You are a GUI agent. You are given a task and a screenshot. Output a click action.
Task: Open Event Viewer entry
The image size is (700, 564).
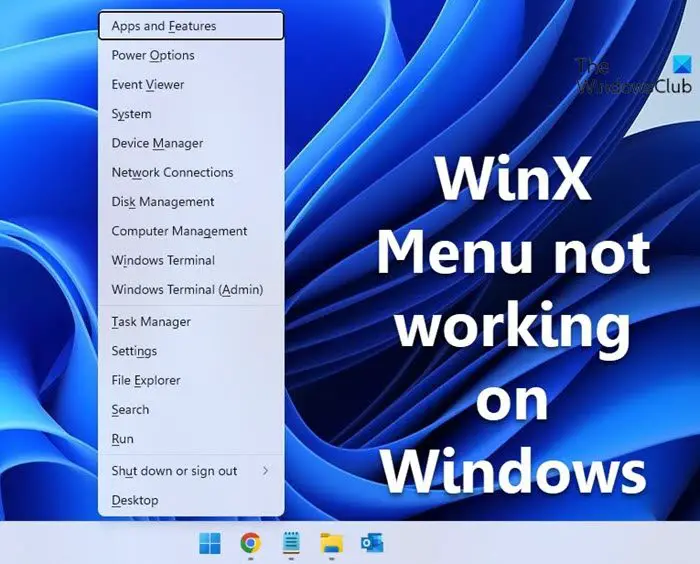(191, 84)
